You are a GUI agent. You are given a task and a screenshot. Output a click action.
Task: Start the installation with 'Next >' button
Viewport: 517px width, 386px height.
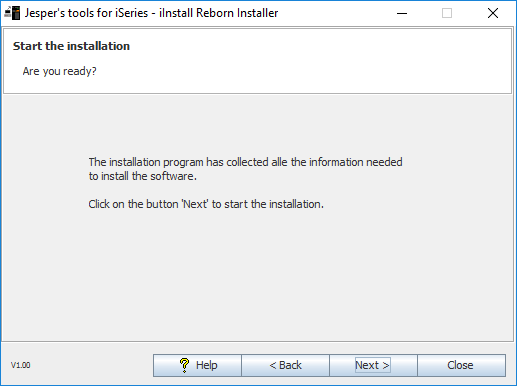click(x=373, y=365)
